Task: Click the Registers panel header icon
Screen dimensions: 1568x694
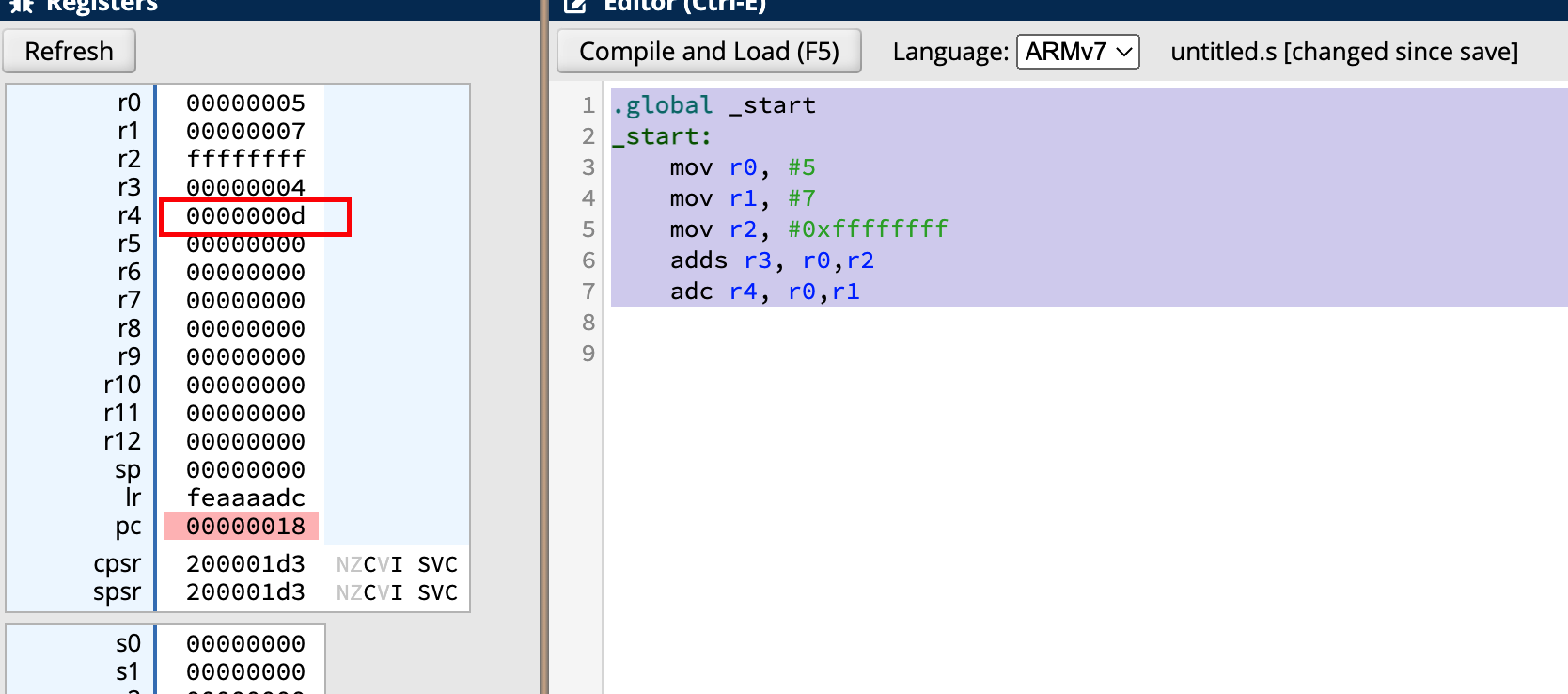Action: coord(22,5)
